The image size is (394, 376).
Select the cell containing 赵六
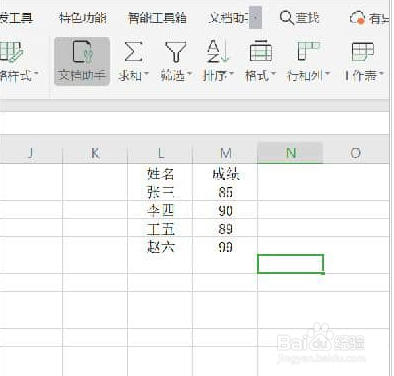pyautogui.click(x=160, y=247)
